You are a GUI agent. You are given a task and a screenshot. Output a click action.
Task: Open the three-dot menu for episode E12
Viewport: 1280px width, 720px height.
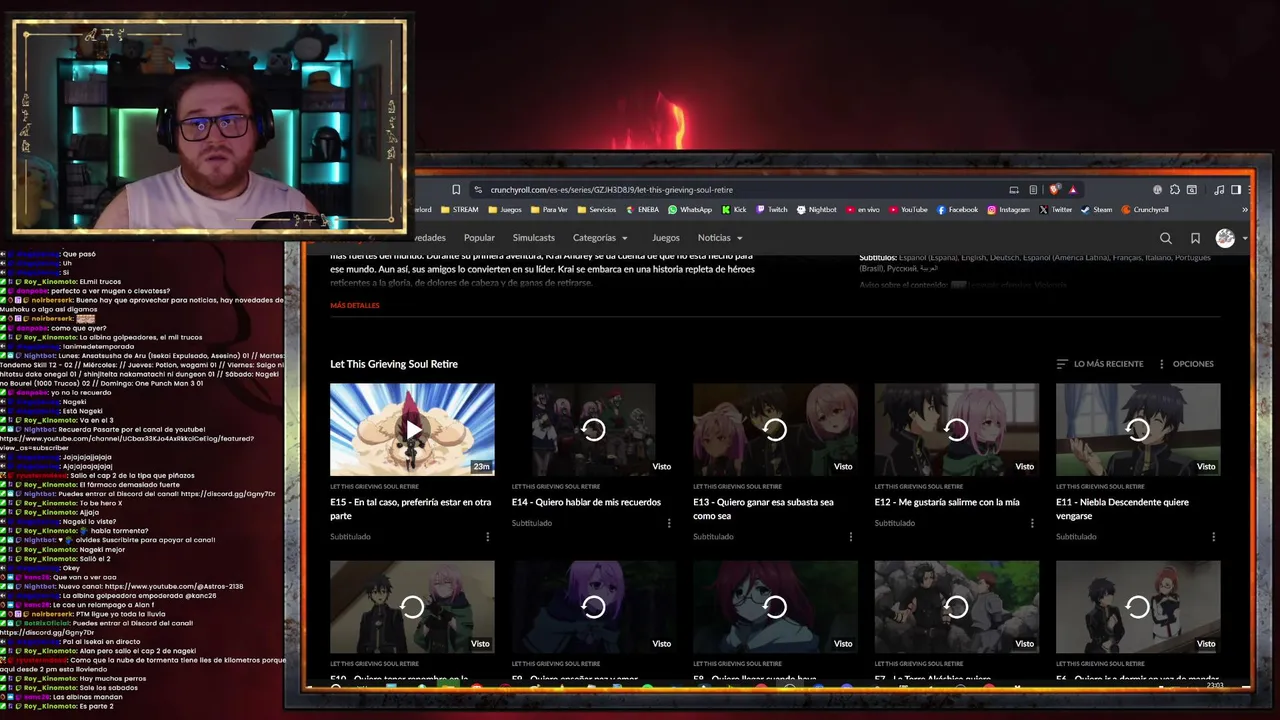(x=1032, y=523)
